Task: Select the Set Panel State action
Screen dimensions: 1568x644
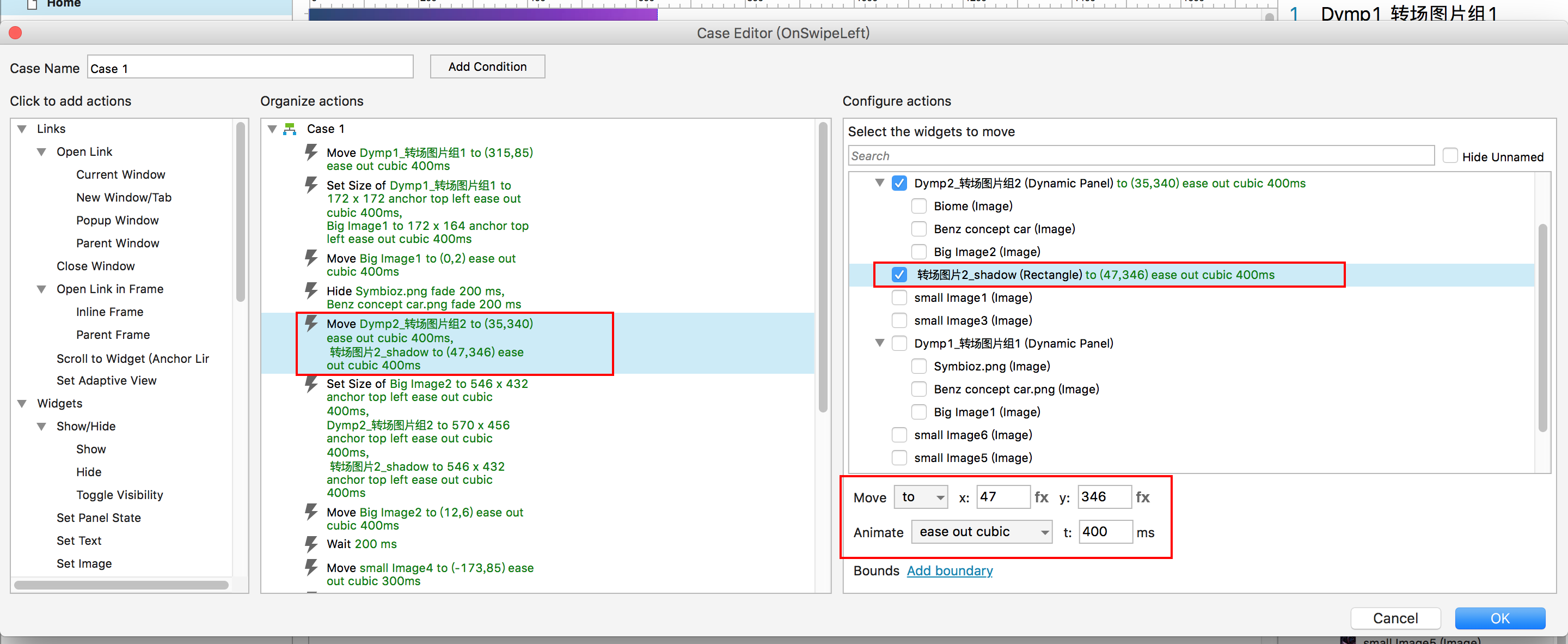Action: pyautogui.click(x=99, y=517)
